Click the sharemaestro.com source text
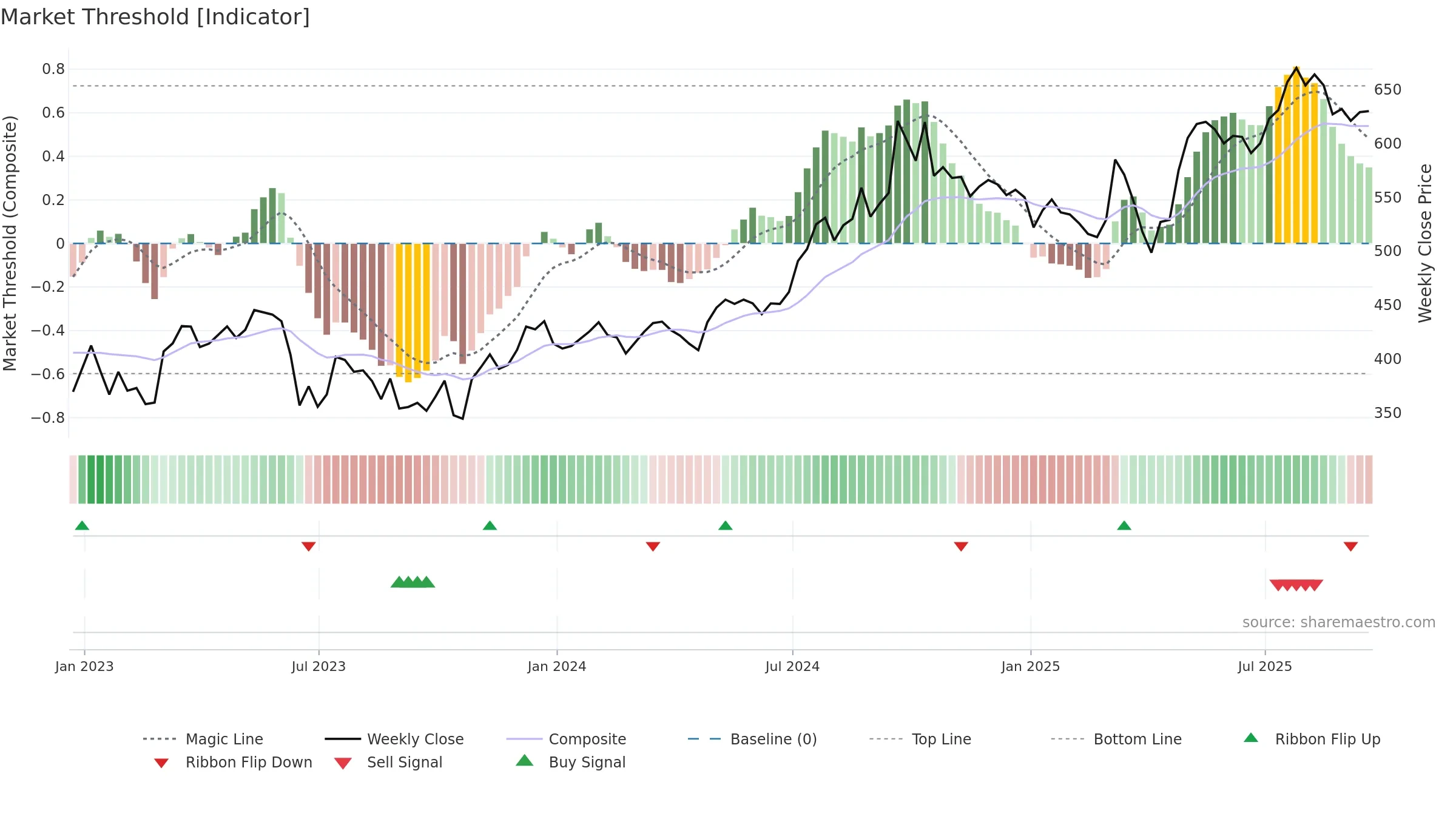Image resolution: width=1456 pixels, height=819 pixels. coord(1339,622)
